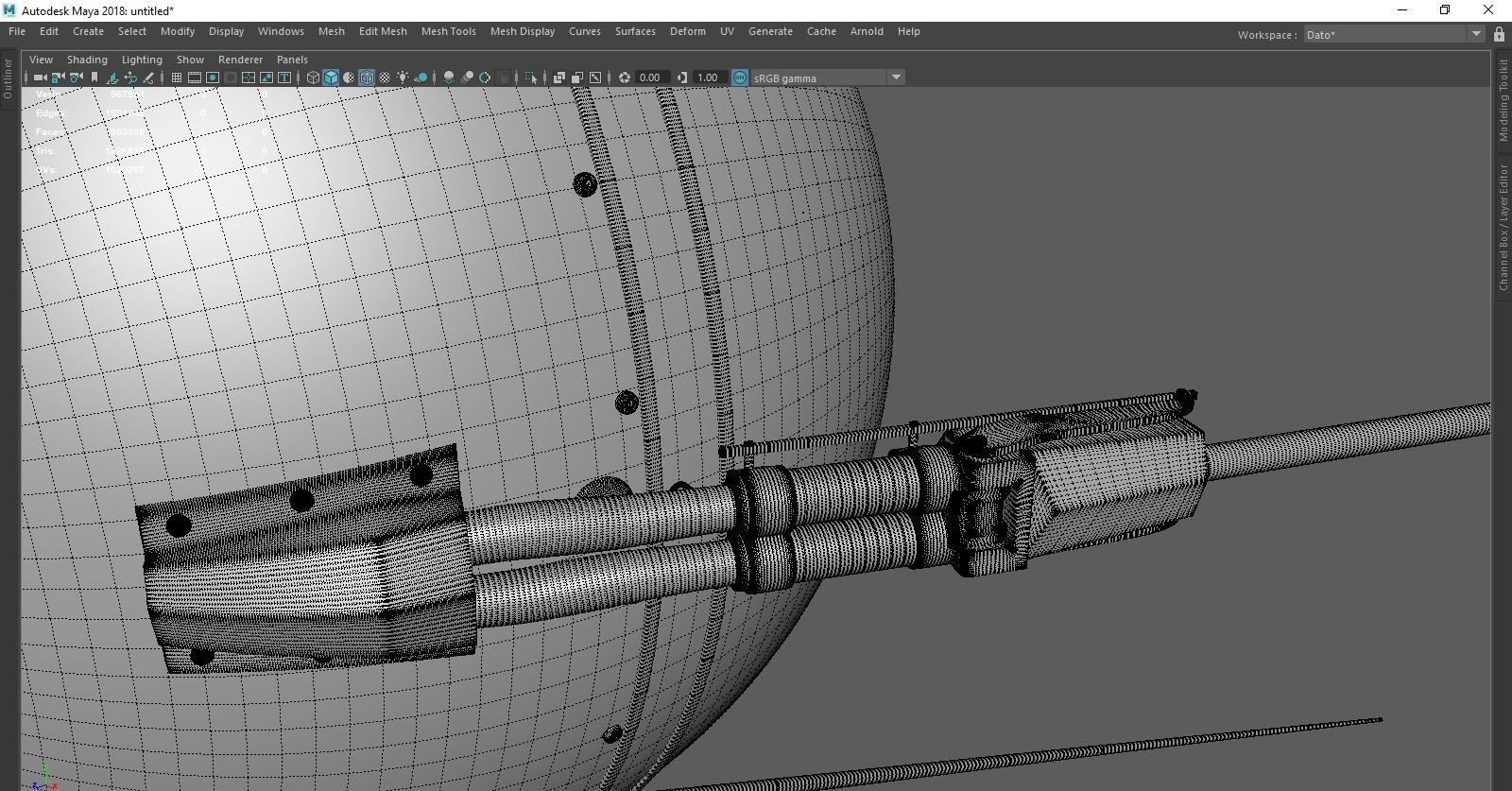Open the panel View menu
Screen dimensions: 1512x791
[x=41, y=59]
